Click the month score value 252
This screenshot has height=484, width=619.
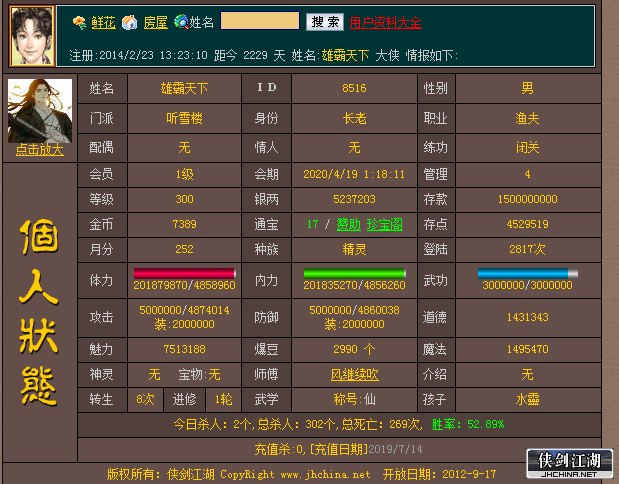(x=184, y=249)
